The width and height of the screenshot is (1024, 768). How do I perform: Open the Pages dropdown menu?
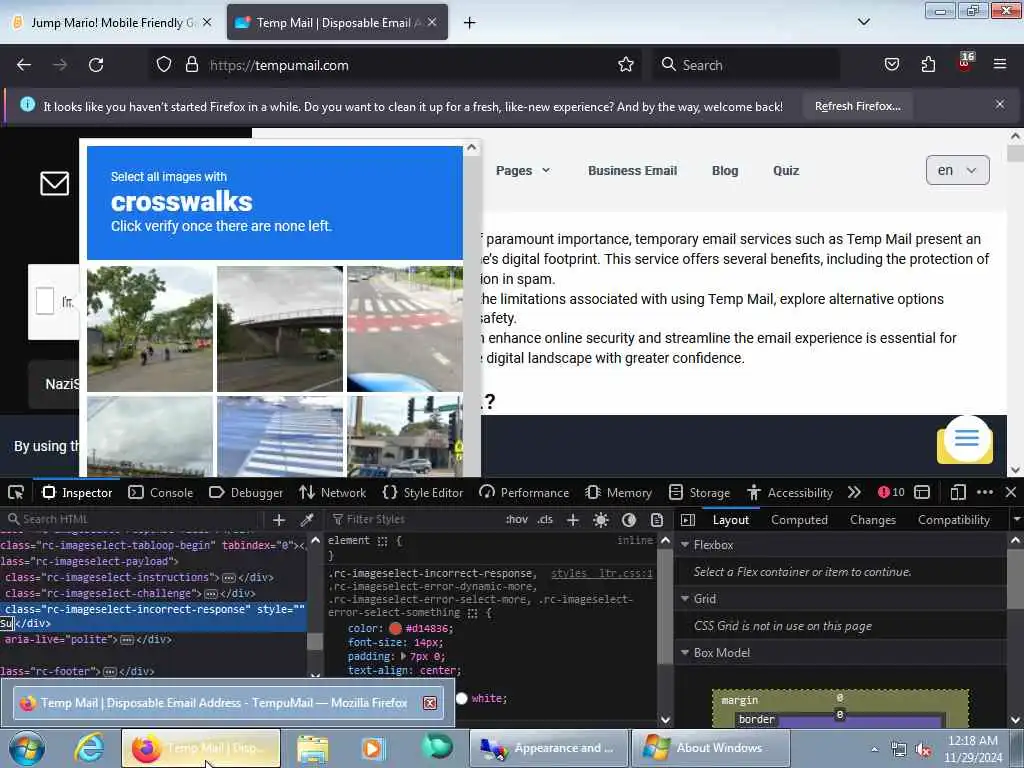(x=522, y=170)
